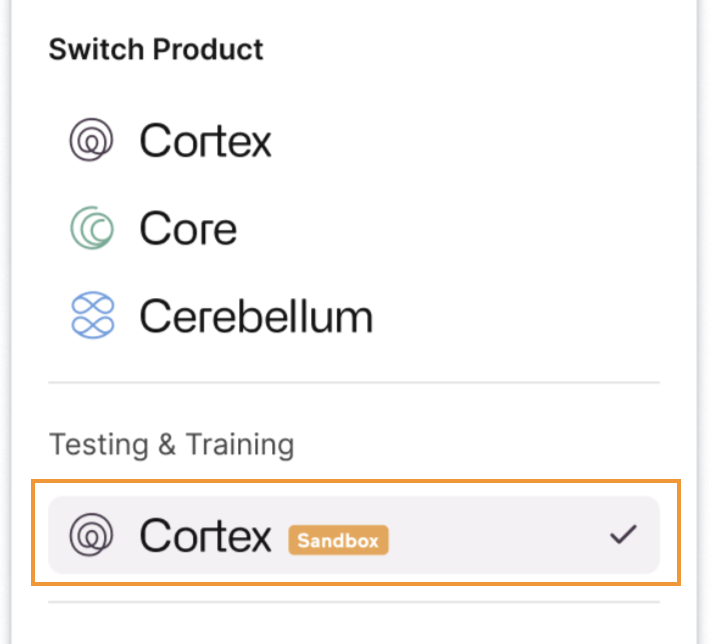Click the blue Cerebellum knot icon
This screenshot has height=644, width=714.
tap(92, 315)
